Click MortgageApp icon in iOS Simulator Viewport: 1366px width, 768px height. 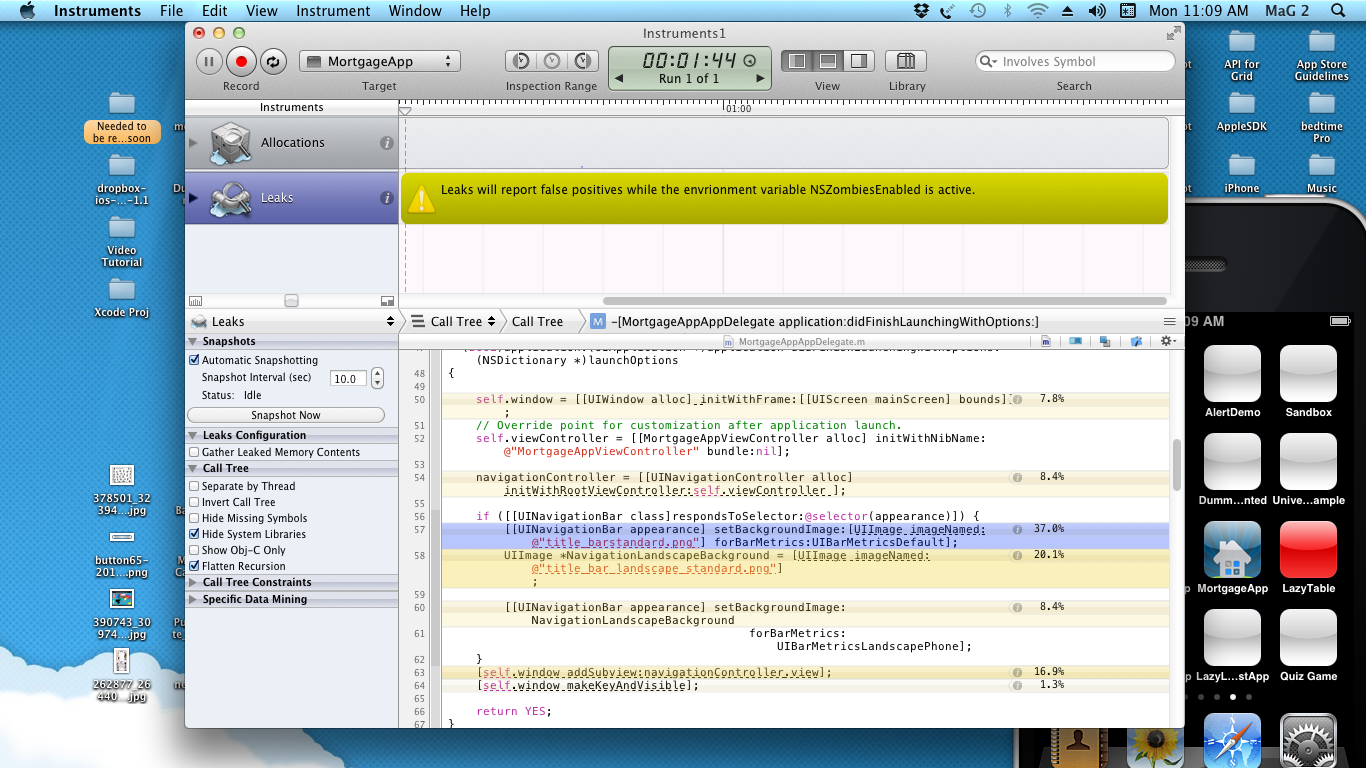(x=1232, y=550)
